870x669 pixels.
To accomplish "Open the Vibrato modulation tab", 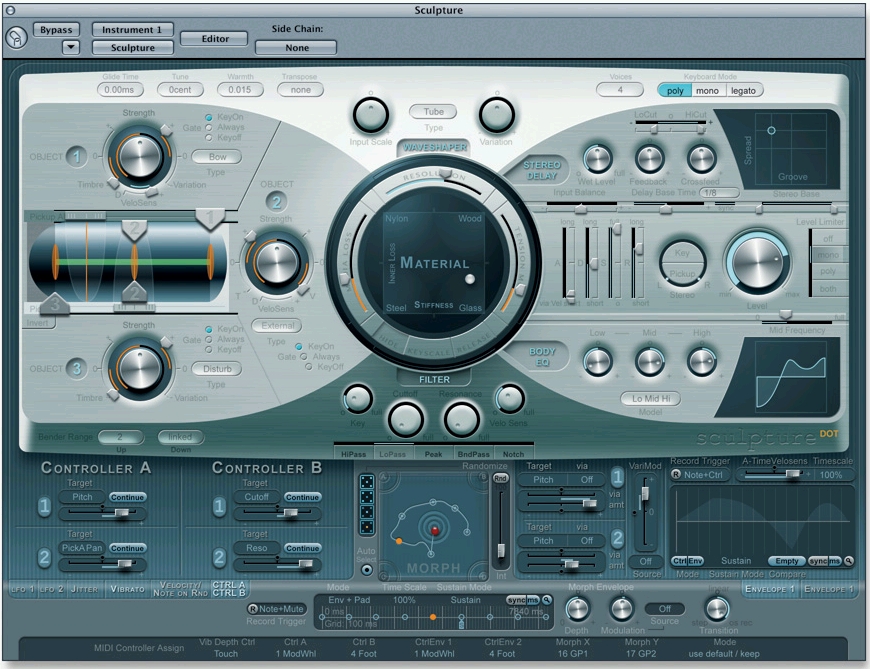I will coord(127,589).
